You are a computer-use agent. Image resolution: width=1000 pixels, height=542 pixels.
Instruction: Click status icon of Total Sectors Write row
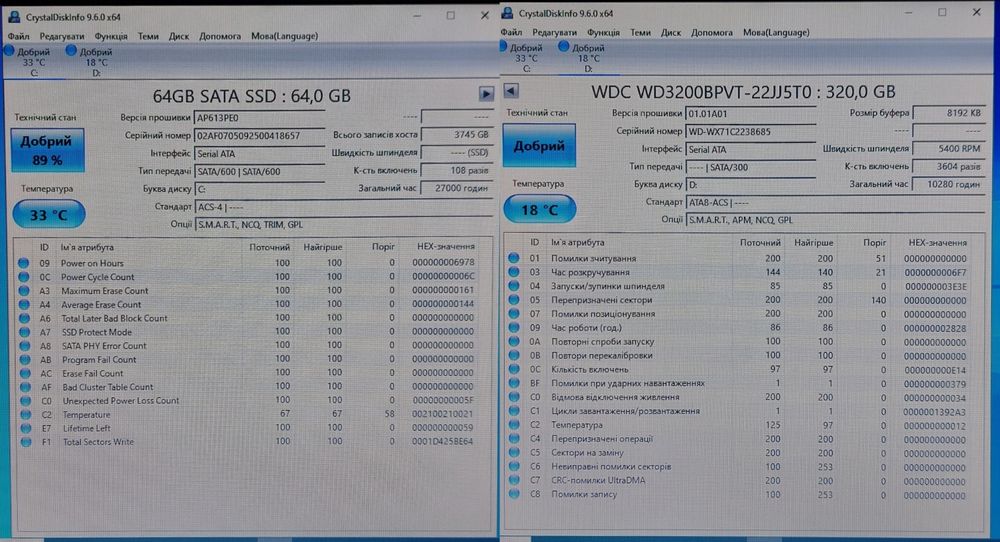[26, 442]
